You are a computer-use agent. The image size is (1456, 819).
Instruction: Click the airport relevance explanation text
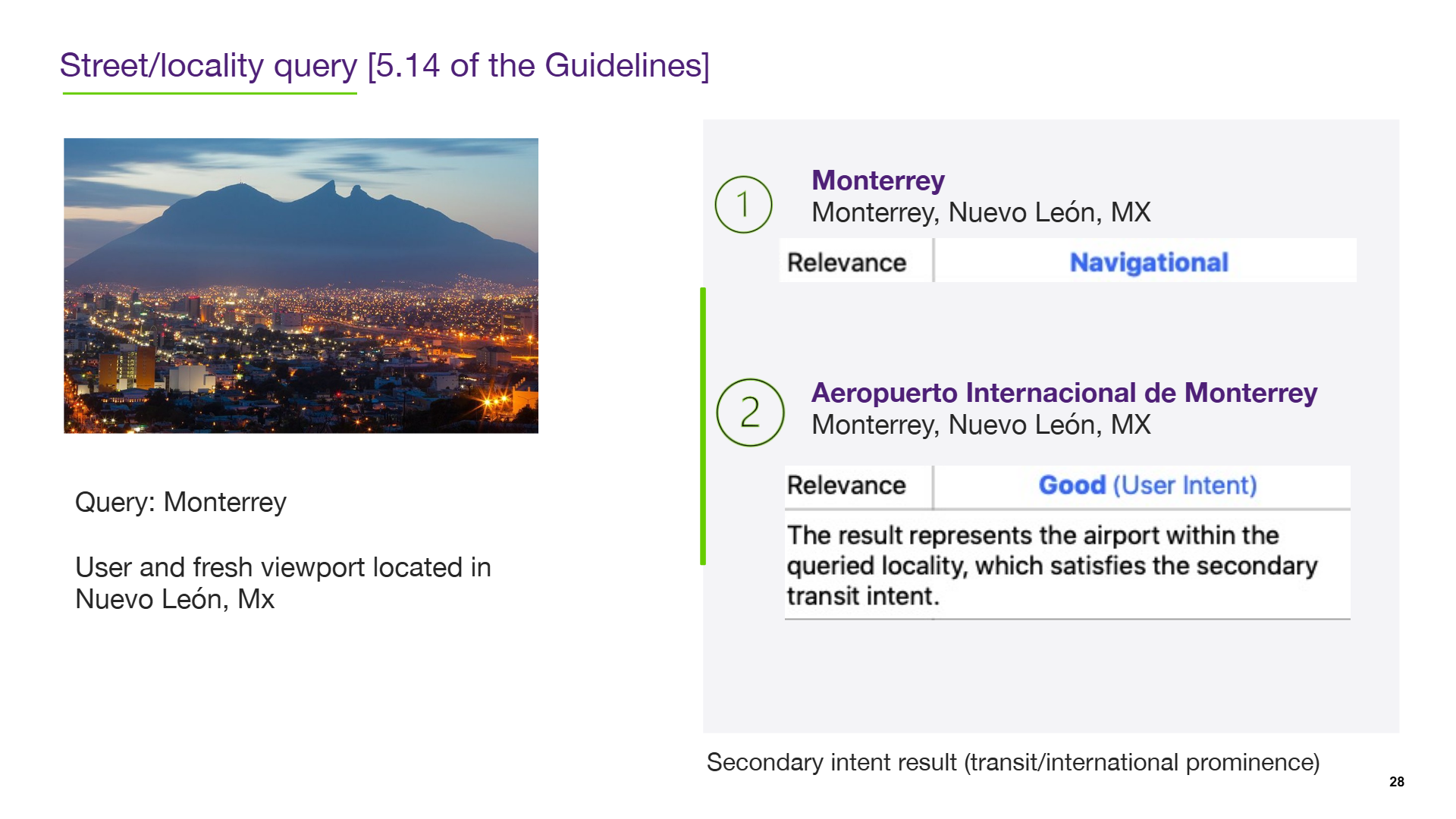pyautogui.click(x=1052, y=566)
